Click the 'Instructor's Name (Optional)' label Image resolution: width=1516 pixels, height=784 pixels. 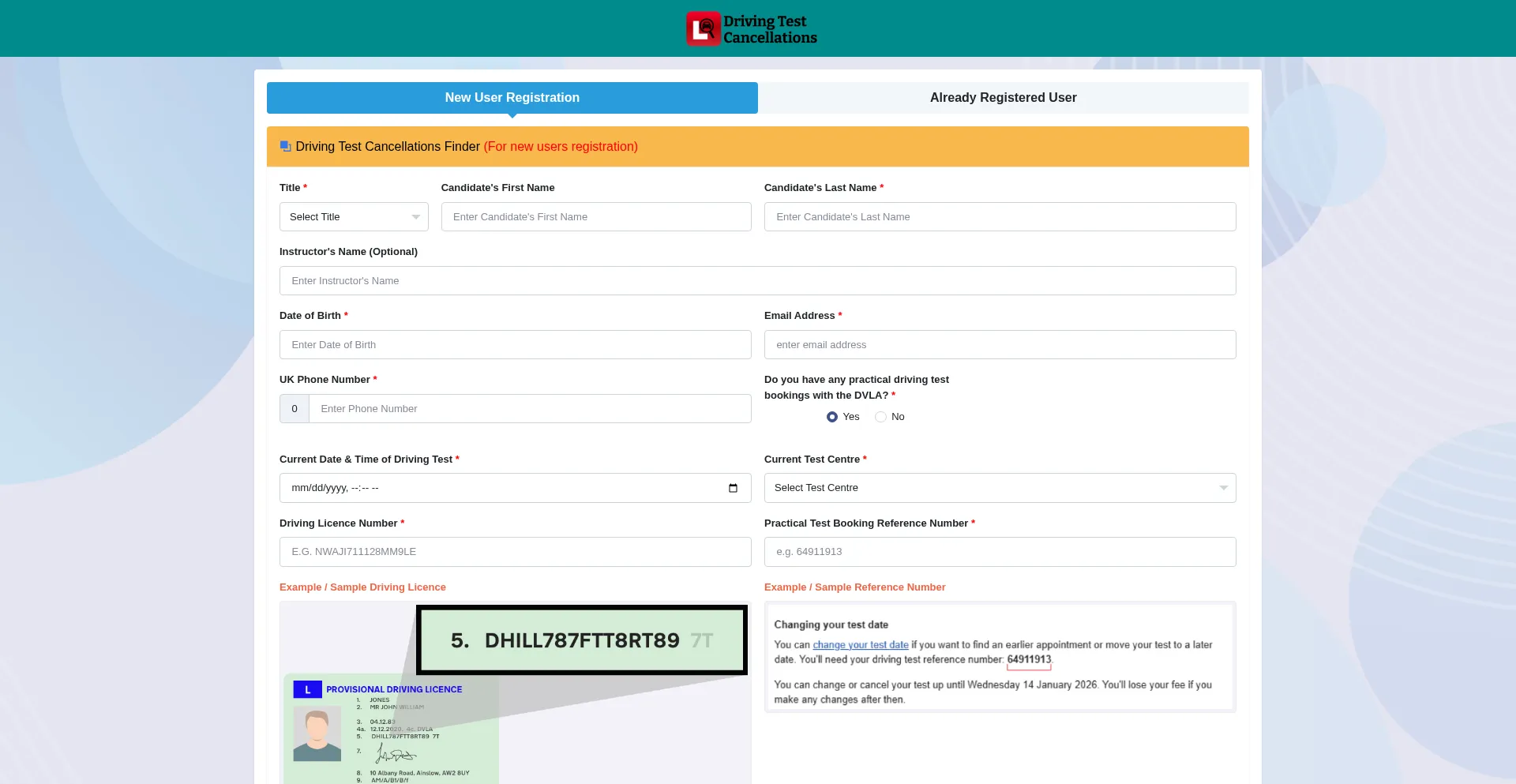point(348,252)
